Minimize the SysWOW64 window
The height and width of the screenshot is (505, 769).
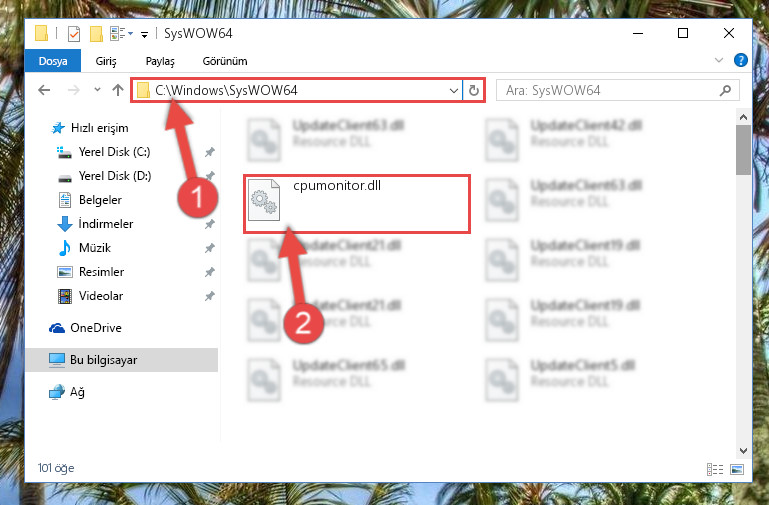pyautogui.click(x=638, y=33)
